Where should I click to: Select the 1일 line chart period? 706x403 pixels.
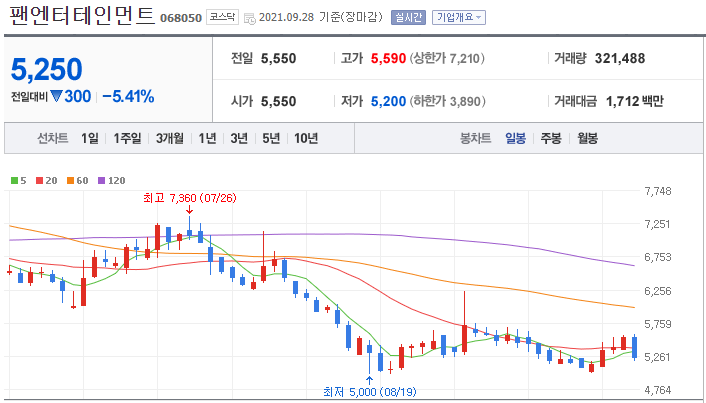[90, 138]
